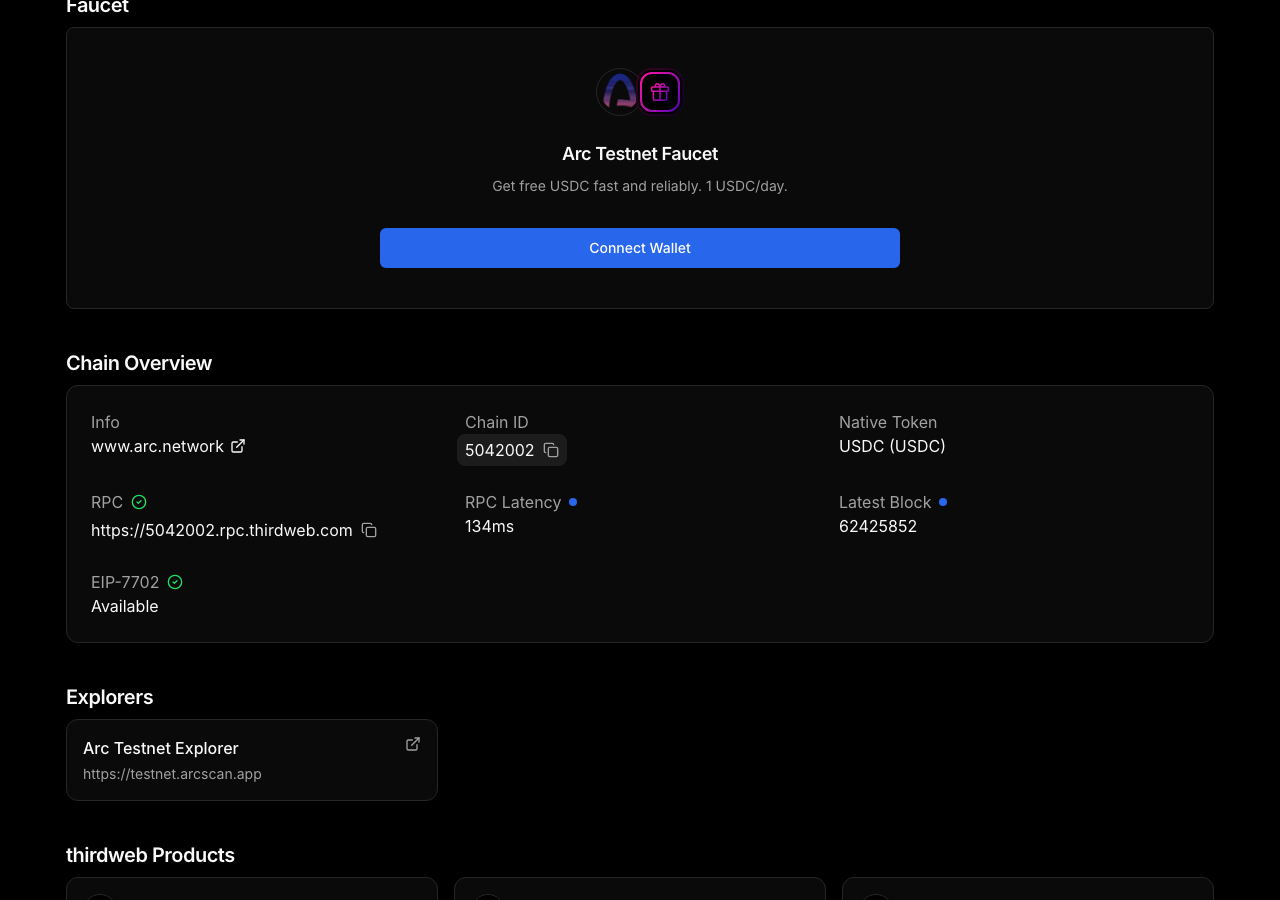The height and width of the screenshot is (900, 1280).
Task: Click the green check icon beside RPC
Action: (x=139, y=502)
